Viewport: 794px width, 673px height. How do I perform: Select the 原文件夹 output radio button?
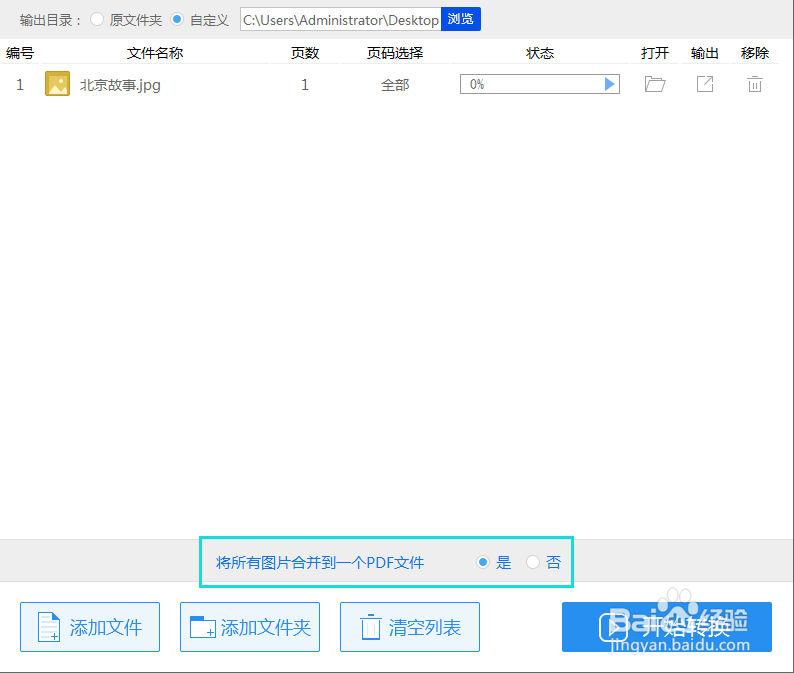(97, 20)
